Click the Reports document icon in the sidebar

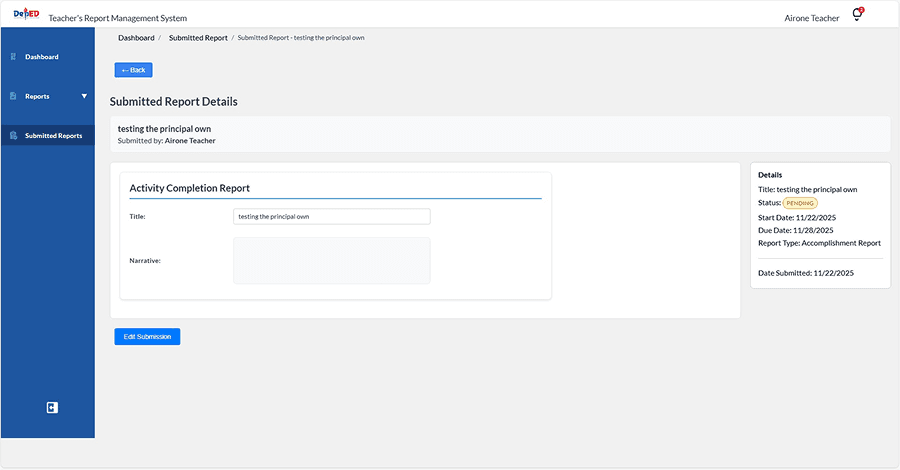(x=14, y=96)
